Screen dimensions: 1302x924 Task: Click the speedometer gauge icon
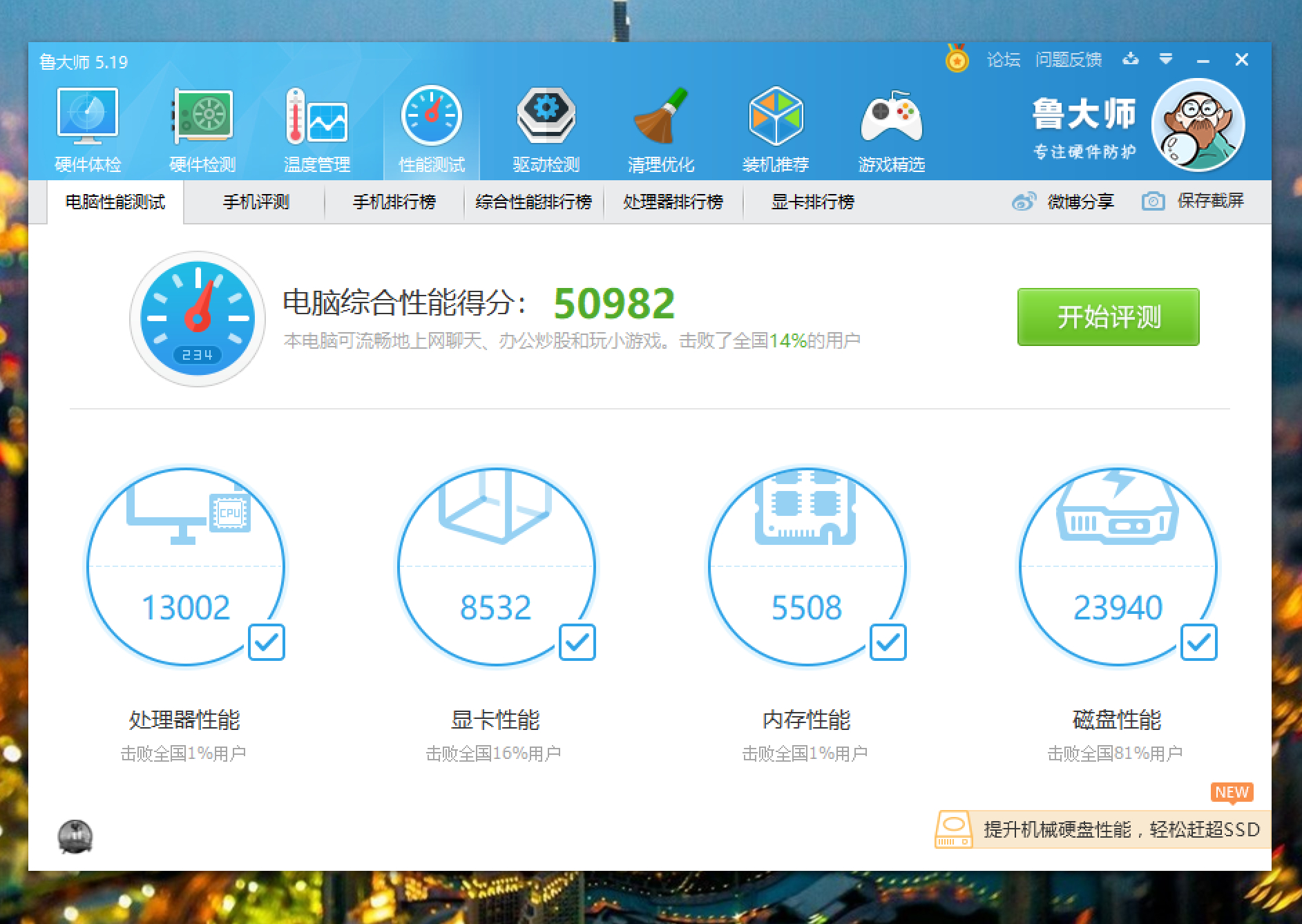click(x=198, y=318)
